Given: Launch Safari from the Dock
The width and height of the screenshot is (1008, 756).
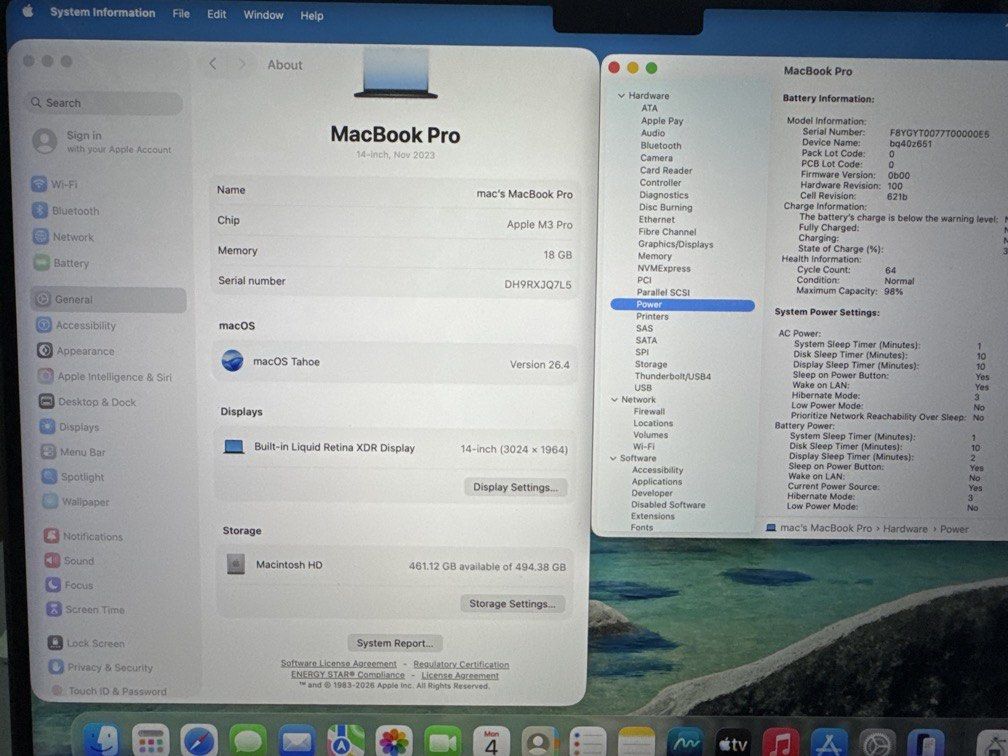Looking at the screenshot, I should pyautogui.click(x=199, y=742).
